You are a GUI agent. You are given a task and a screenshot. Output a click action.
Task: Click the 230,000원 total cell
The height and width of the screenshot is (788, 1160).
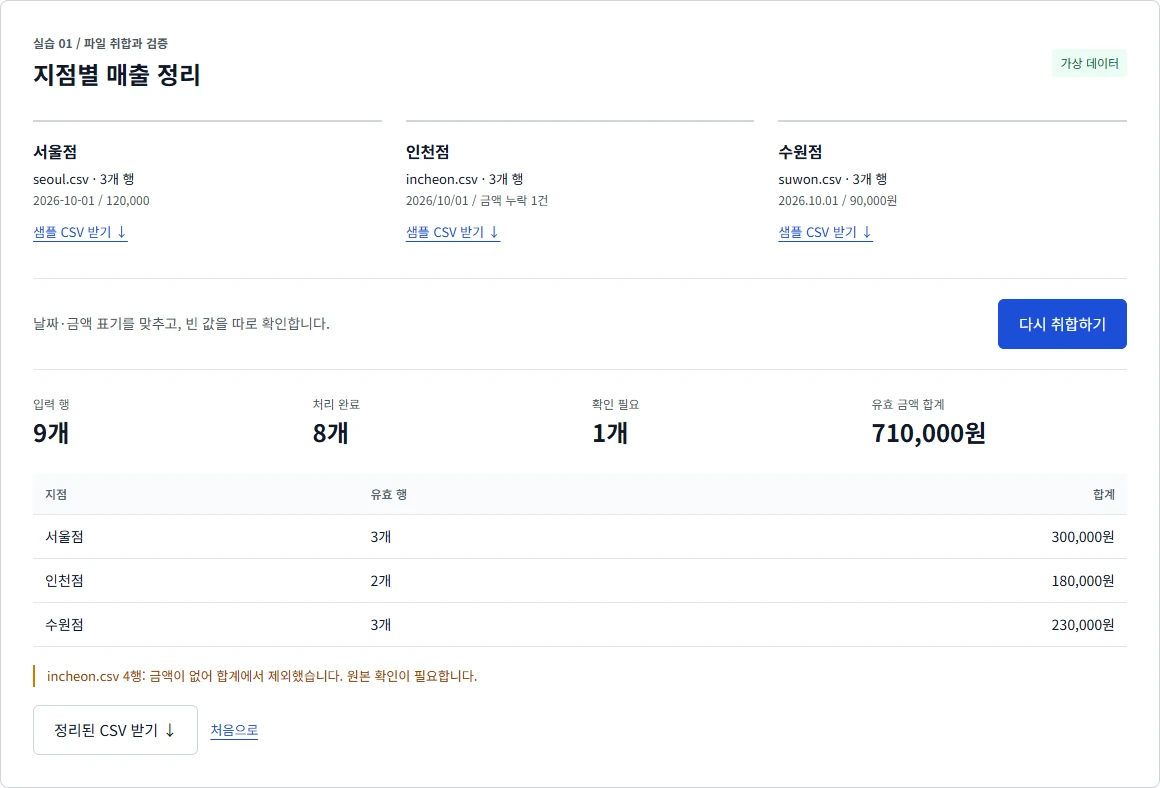[1082, 624]
